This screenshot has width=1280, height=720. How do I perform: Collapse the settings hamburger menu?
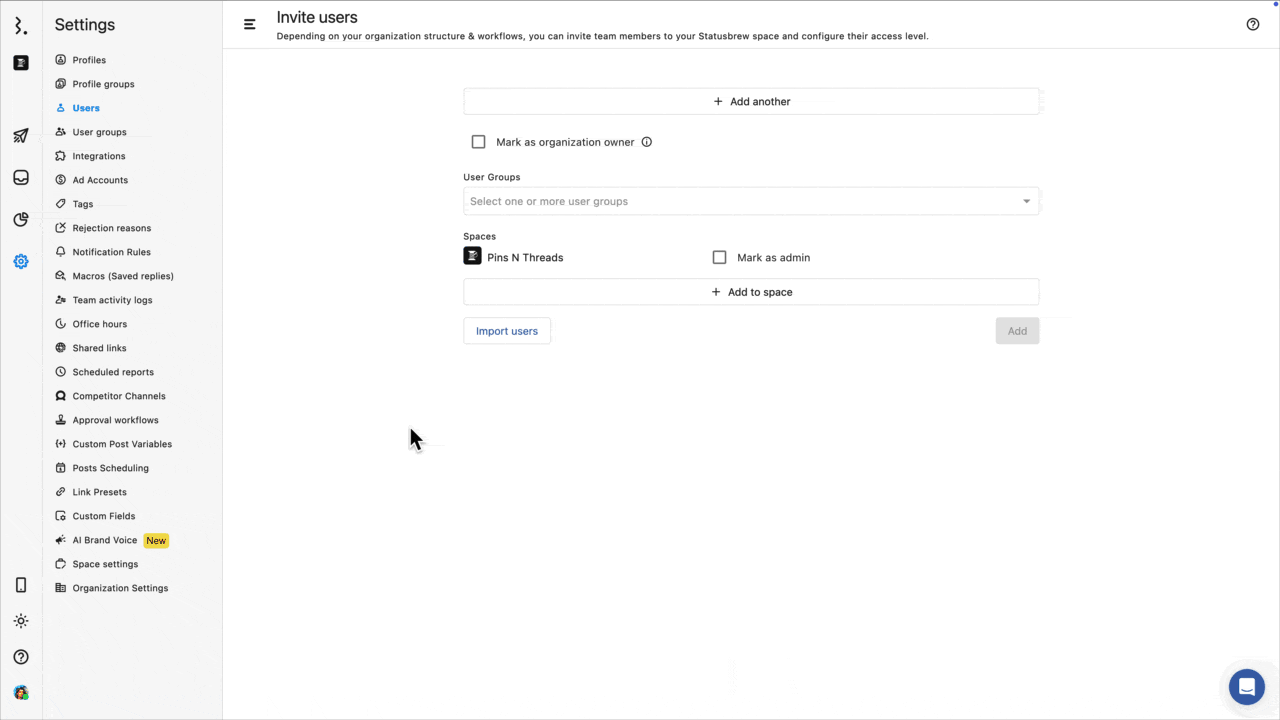[x=250, y=25]
